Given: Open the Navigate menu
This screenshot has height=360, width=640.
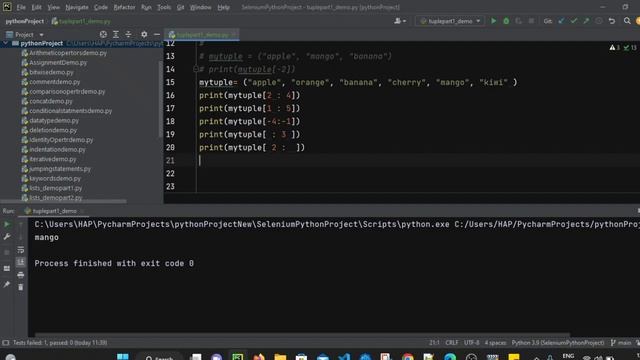Looking at the screenshot, I should point(77,7).
